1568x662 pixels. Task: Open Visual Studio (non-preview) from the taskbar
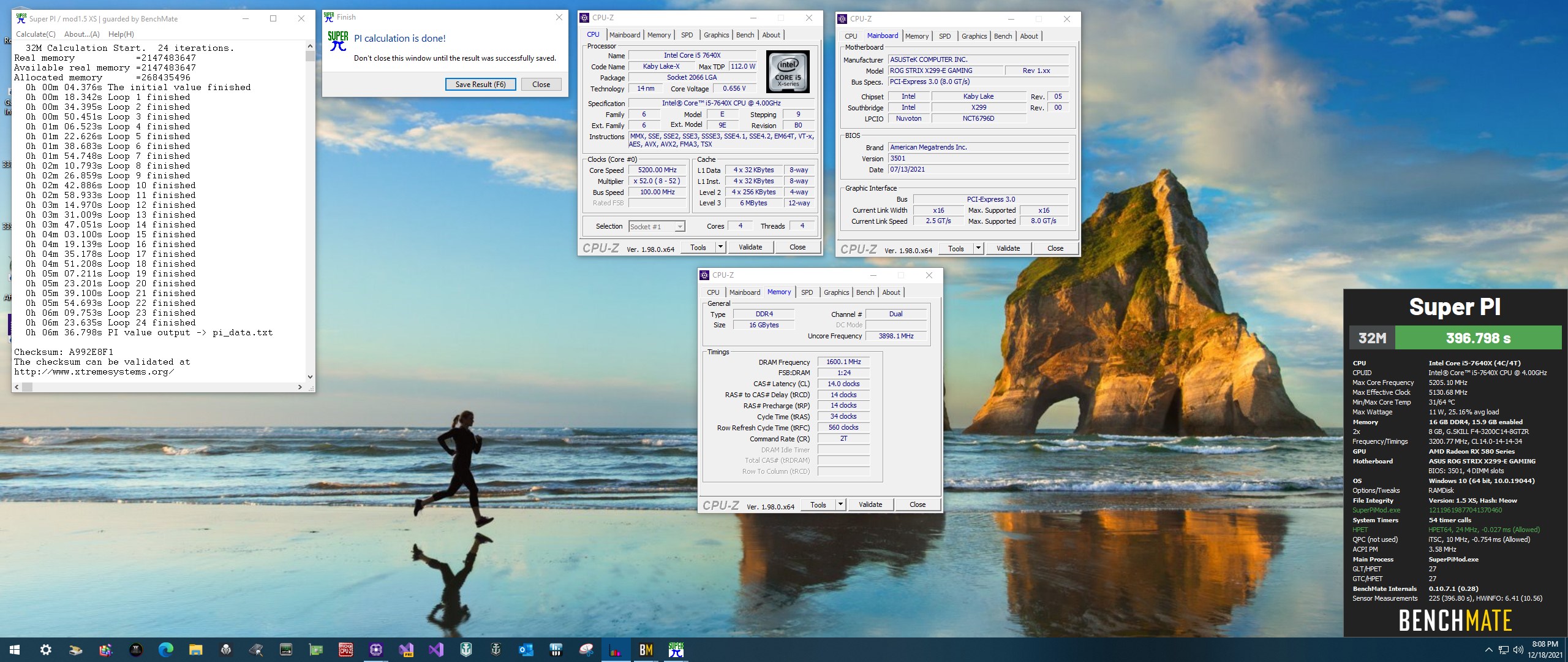tap(436, 650)
